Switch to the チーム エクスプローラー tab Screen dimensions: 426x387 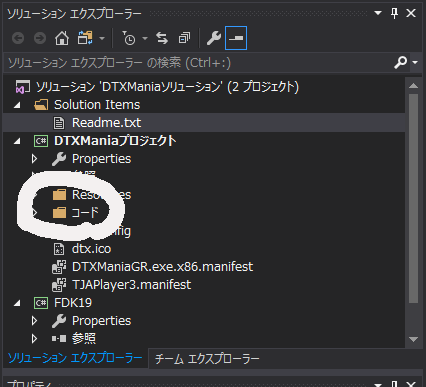(207, 359)
